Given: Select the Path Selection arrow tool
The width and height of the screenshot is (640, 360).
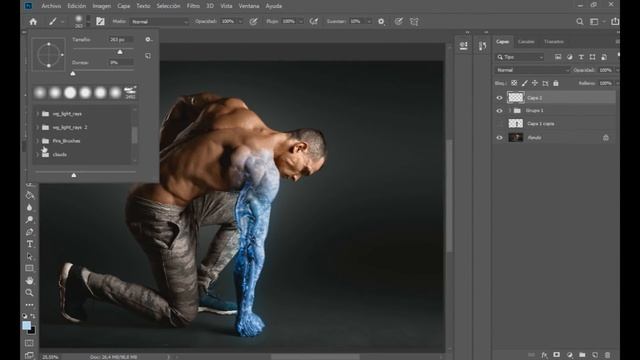Looking at the screenshot, I should coord(29,256).
